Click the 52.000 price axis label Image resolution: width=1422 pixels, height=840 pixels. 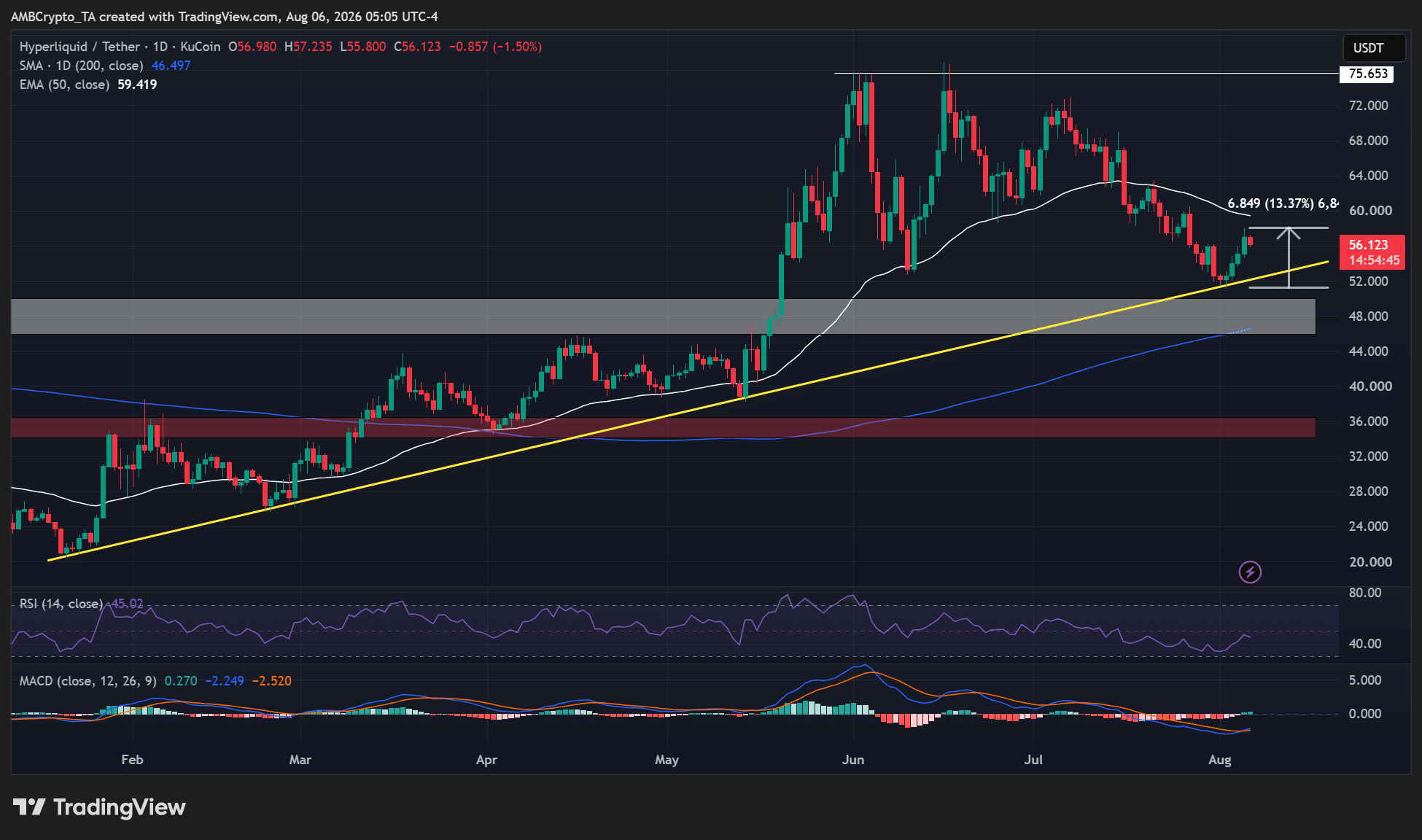pos(1368,281)
